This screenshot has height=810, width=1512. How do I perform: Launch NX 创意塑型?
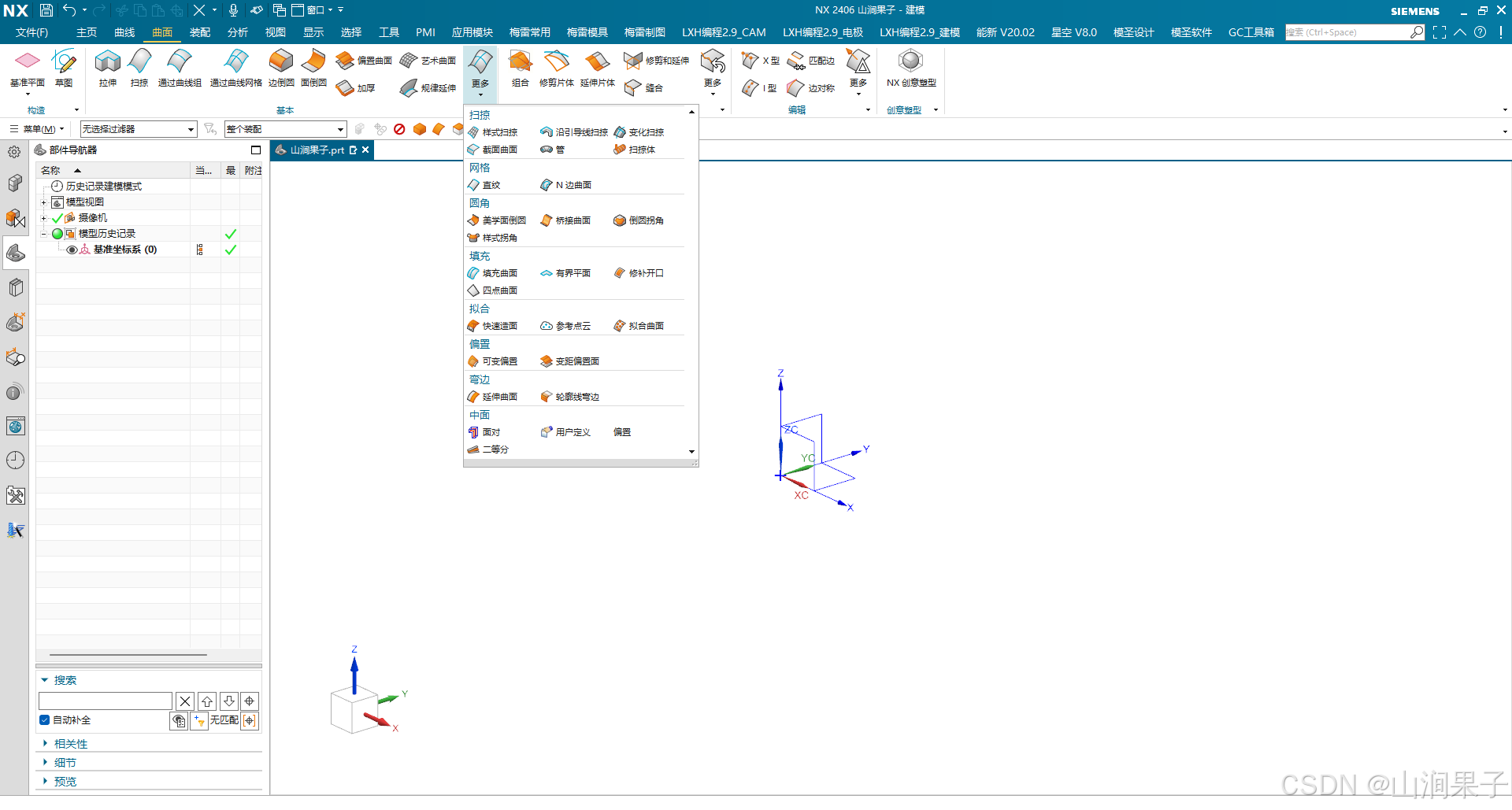(x=911, y=68)
